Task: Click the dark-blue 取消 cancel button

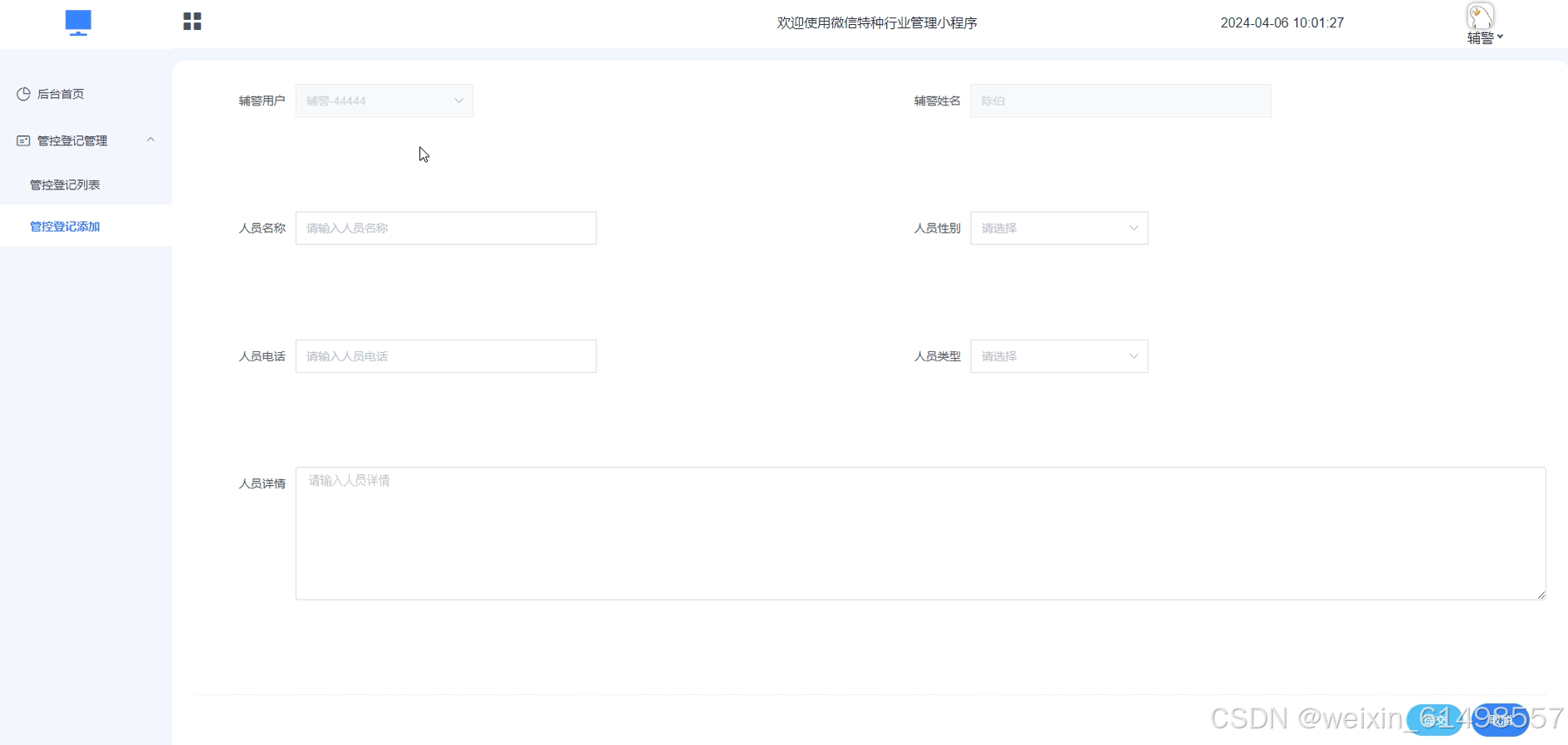Action: (x=1500, y=720)
